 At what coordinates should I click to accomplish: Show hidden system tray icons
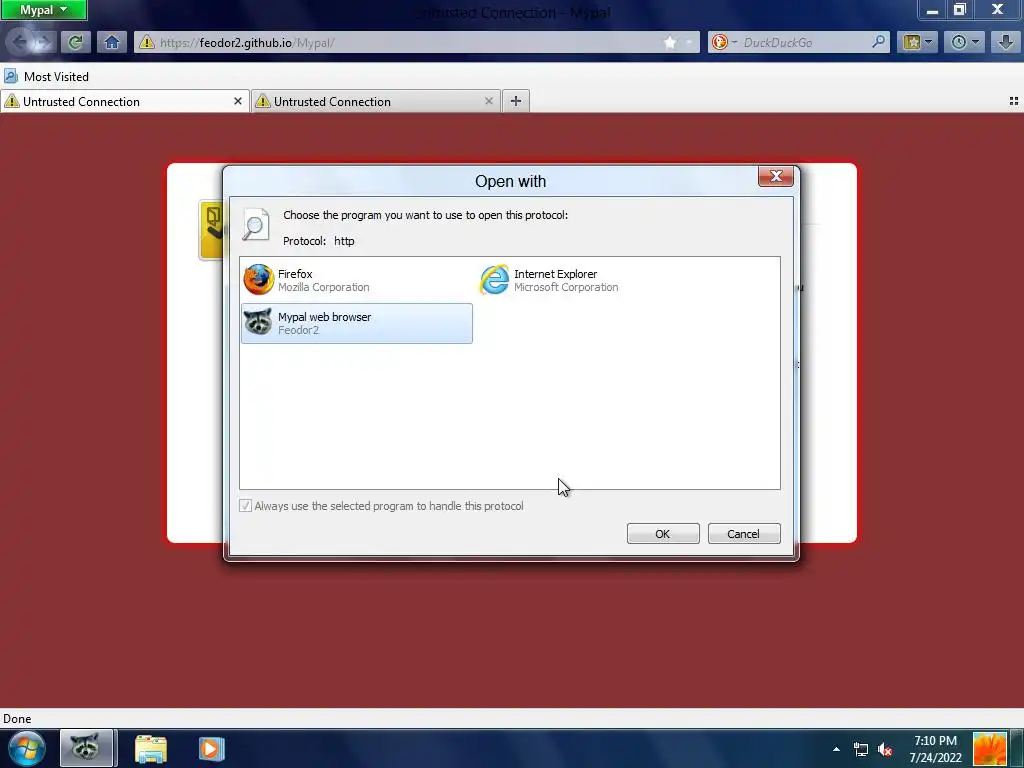pyautogui.click(x=836, y=749)
